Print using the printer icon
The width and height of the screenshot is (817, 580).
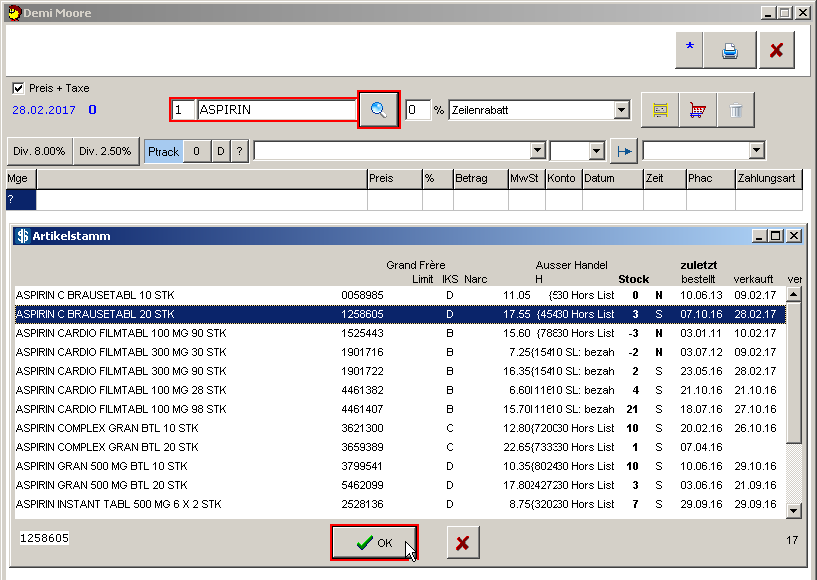point(729,50)
